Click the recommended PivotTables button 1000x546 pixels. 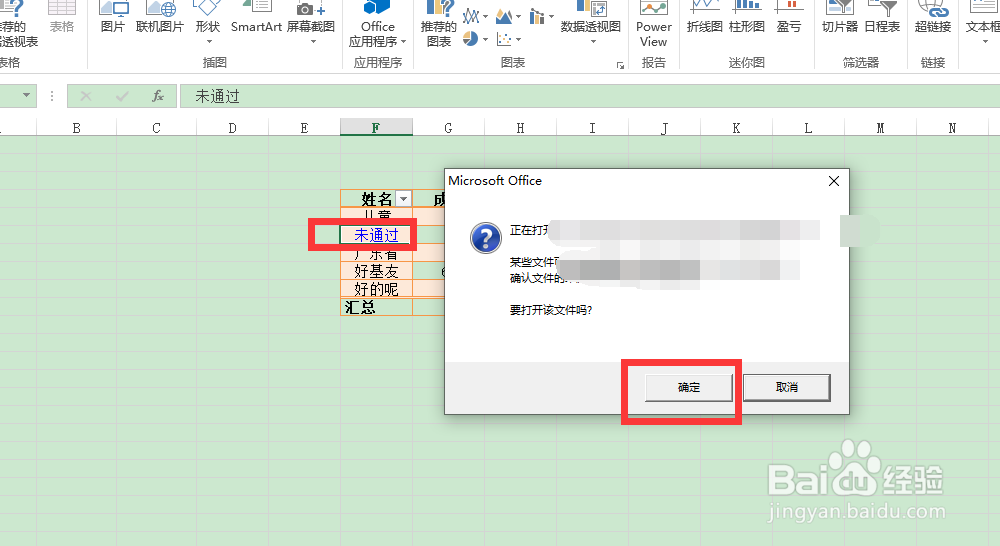[17, 26]
